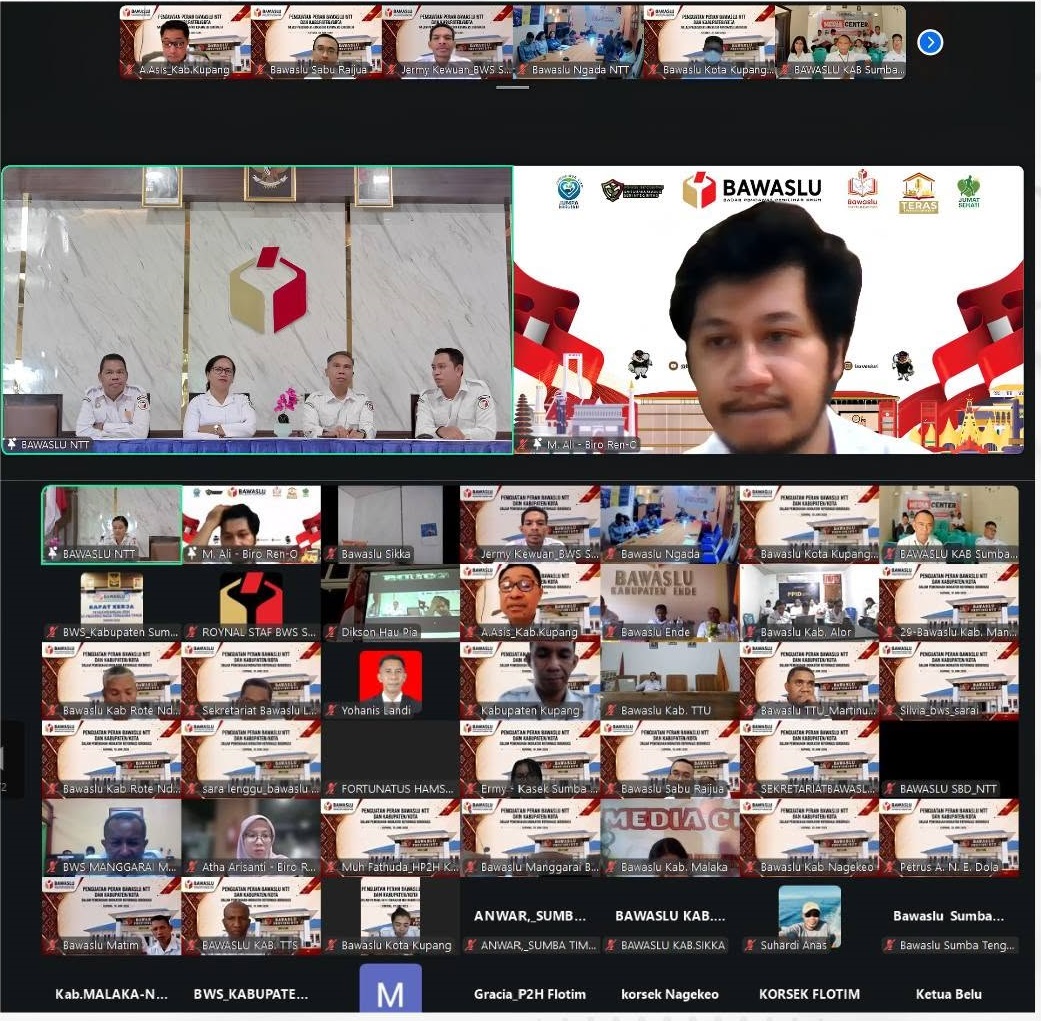Click pin icon on large BAWASLU NTT speaker video
This screenshot has height=1021, width=1041.
tap(11, 444)
